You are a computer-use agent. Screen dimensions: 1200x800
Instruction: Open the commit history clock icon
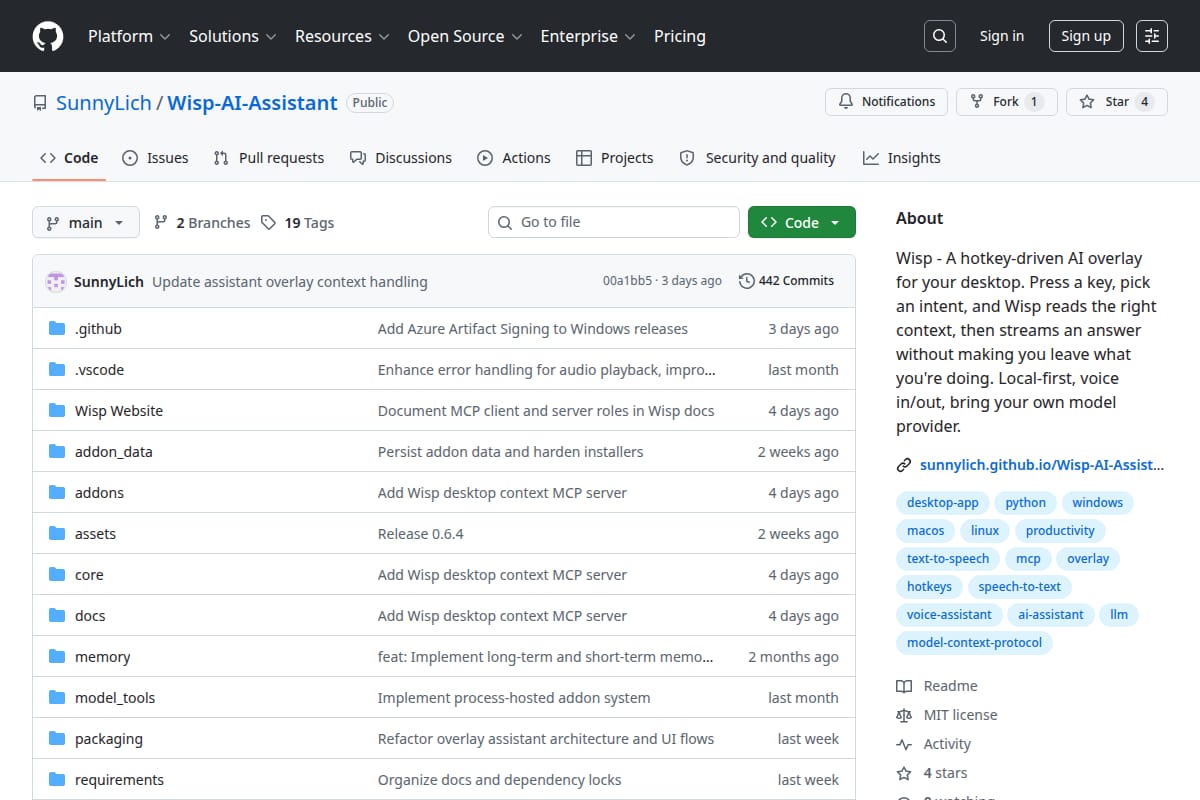[x=746, y=281]
